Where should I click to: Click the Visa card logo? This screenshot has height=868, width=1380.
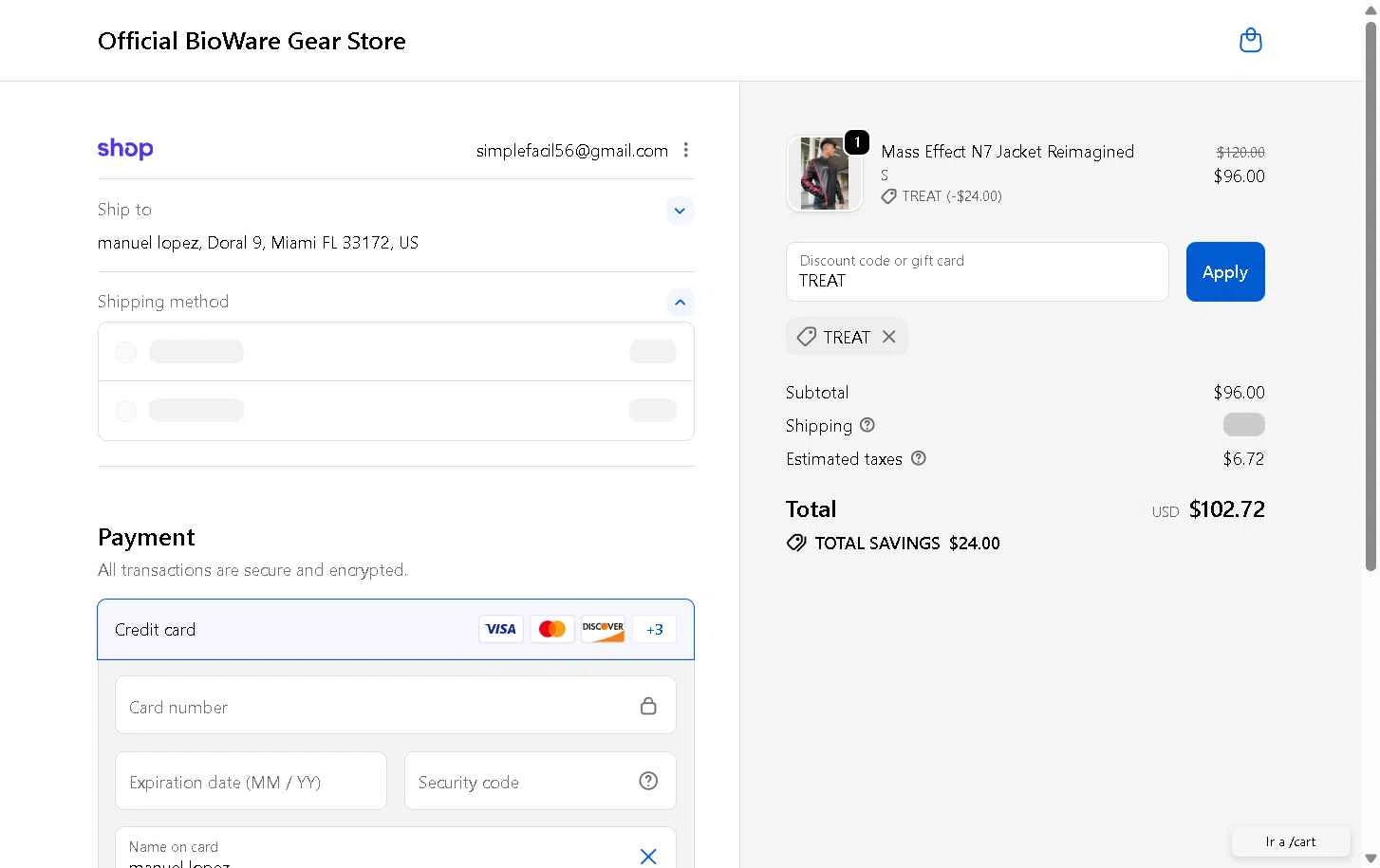501,629
